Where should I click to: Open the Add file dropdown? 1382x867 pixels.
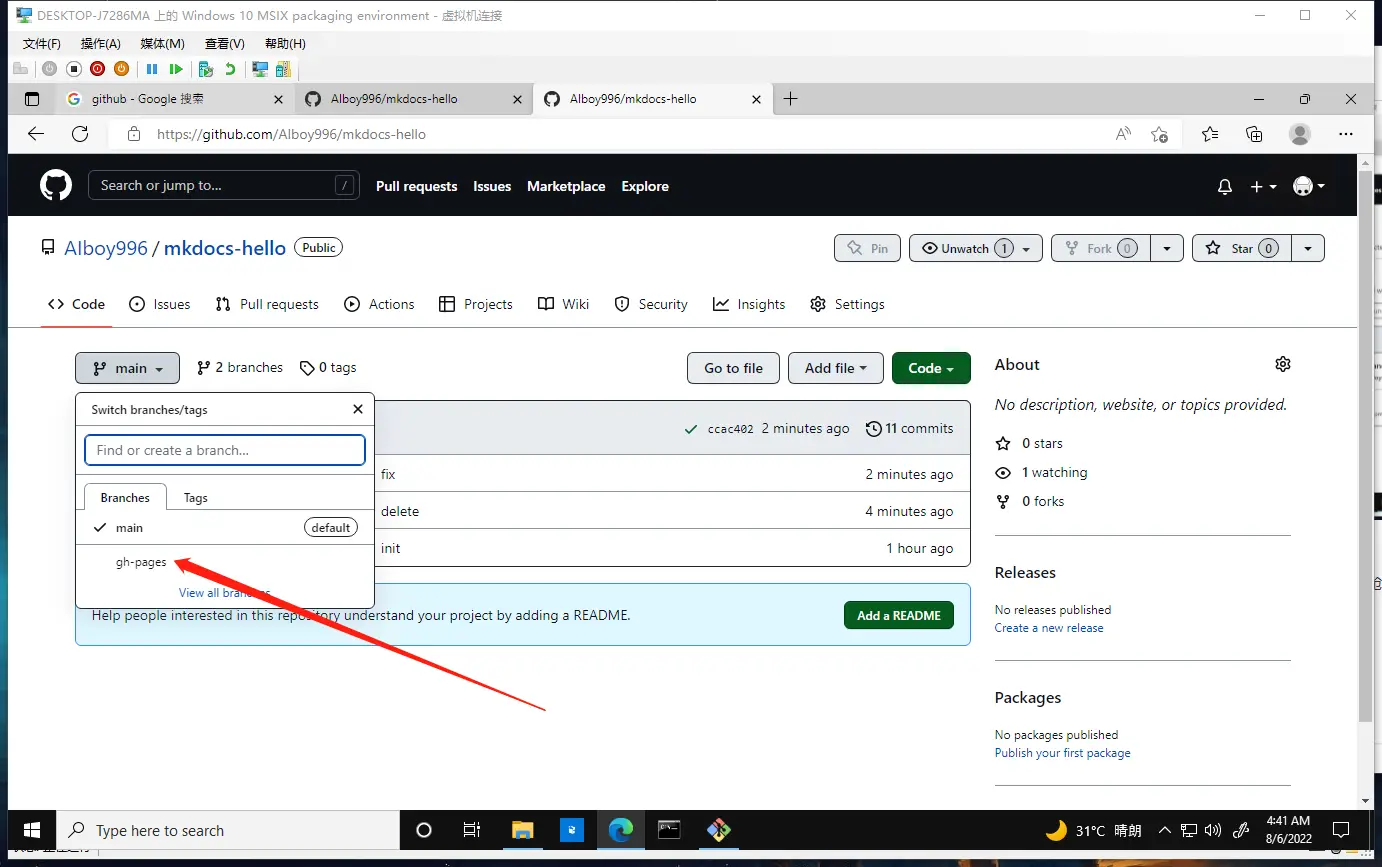tap(835, 369)
